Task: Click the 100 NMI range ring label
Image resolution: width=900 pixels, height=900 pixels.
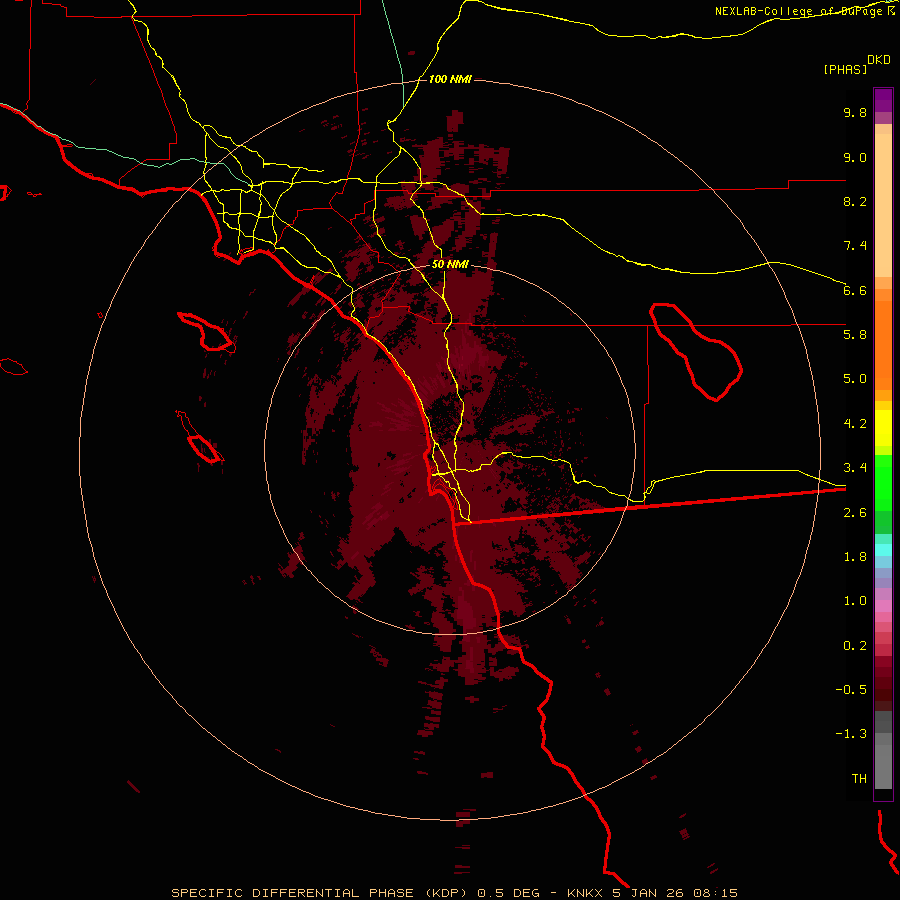Action: coord(450,79)
